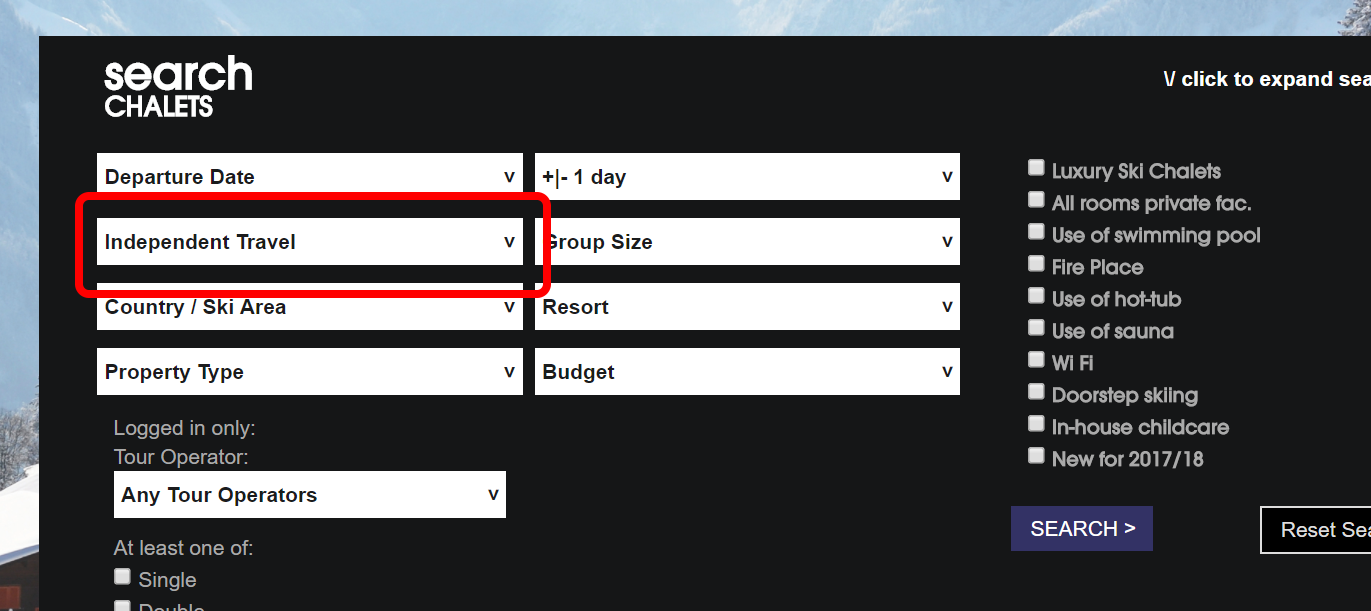Check the Single room checkbox

(122, 577)
